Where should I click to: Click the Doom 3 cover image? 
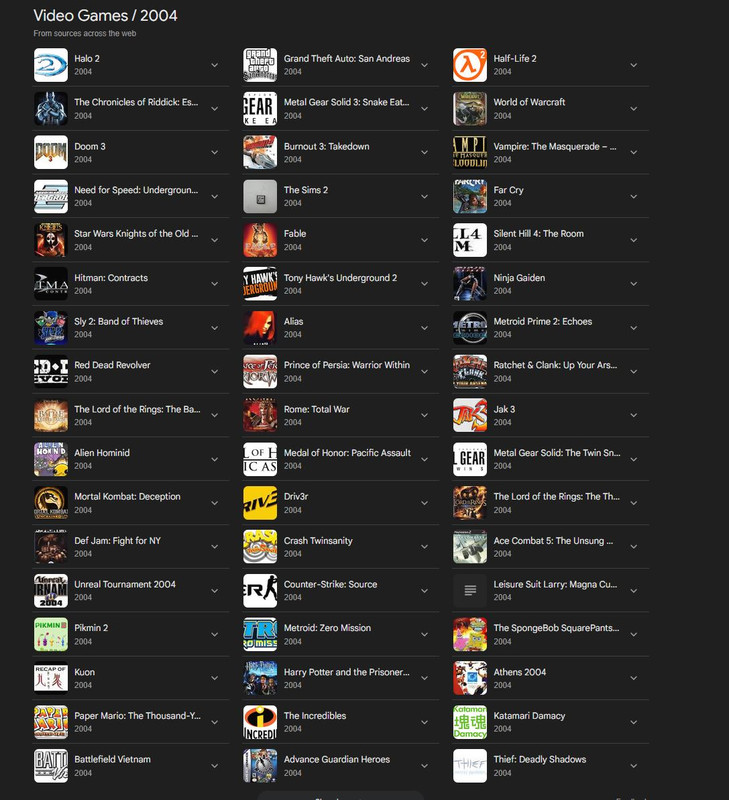[x=51, y=152]
